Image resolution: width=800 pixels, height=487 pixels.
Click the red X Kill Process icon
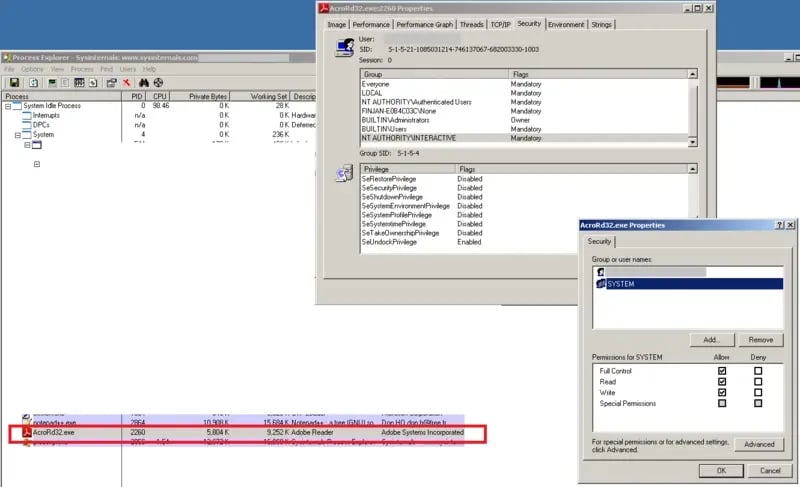127,82
